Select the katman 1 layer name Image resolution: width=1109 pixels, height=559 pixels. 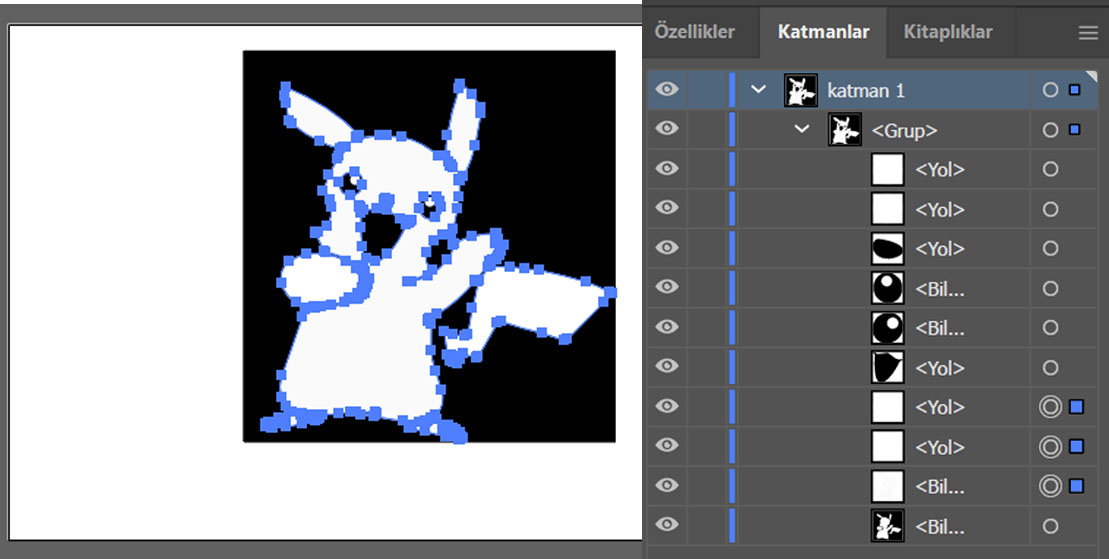[x=866, y=91]
